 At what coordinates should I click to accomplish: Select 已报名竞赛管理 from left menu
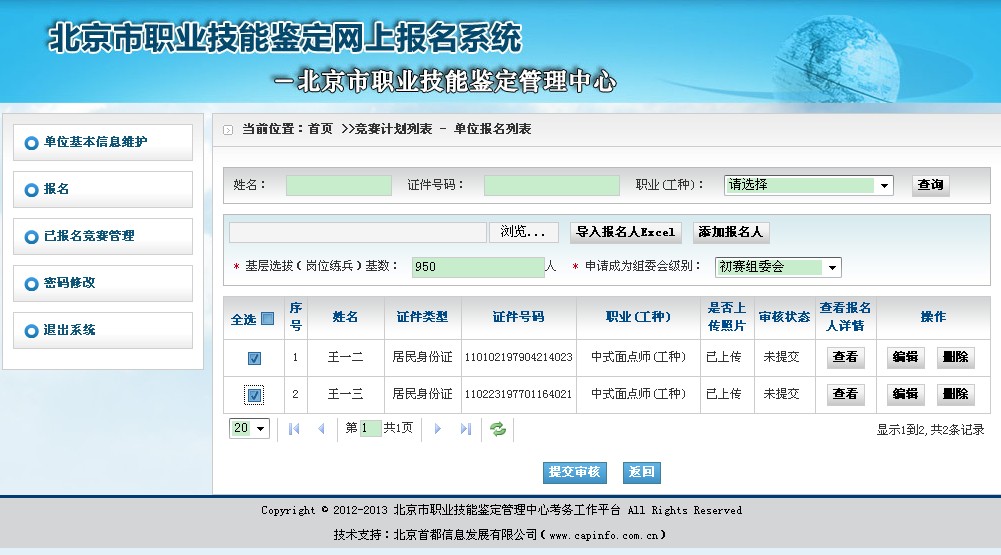point(89,236)
